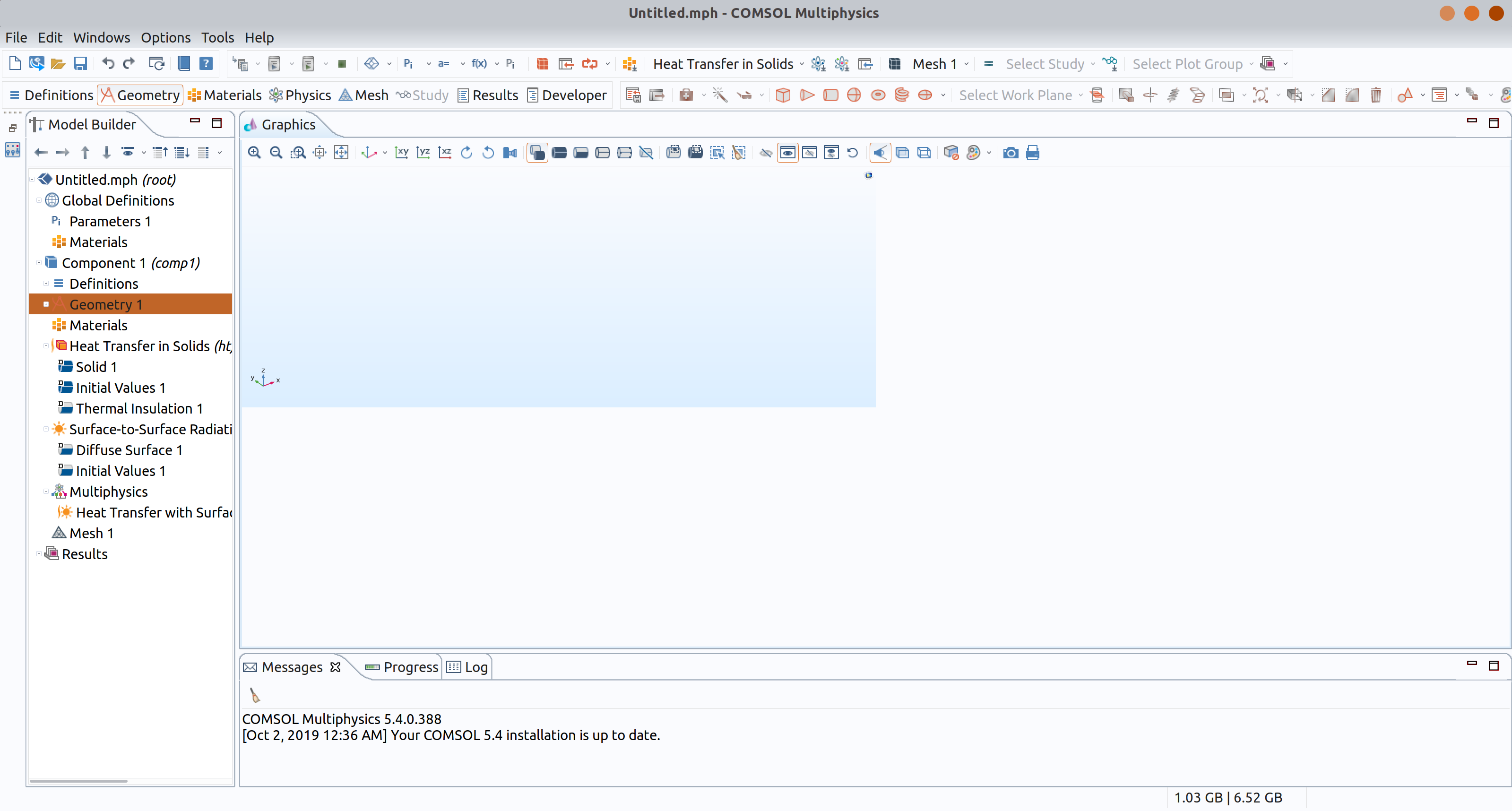Switch to the Progress tab
1512x811 pixels.
click(401, 667)
